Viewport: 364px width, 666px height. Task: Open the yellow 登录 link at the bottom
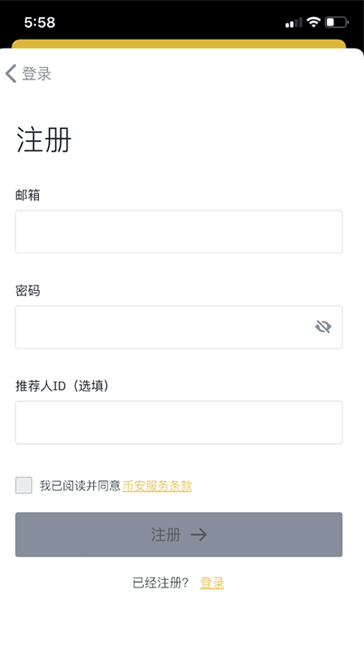click(x=212, y=583)
